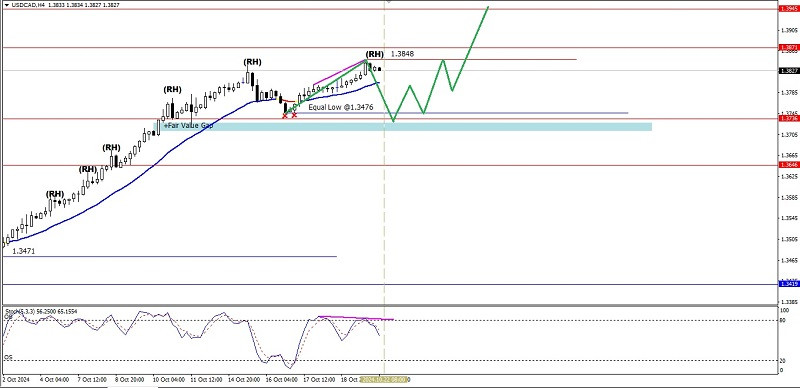Click the 1.3505 price scale value
This screenshot has width=800, height=388.
pos(788,239)
